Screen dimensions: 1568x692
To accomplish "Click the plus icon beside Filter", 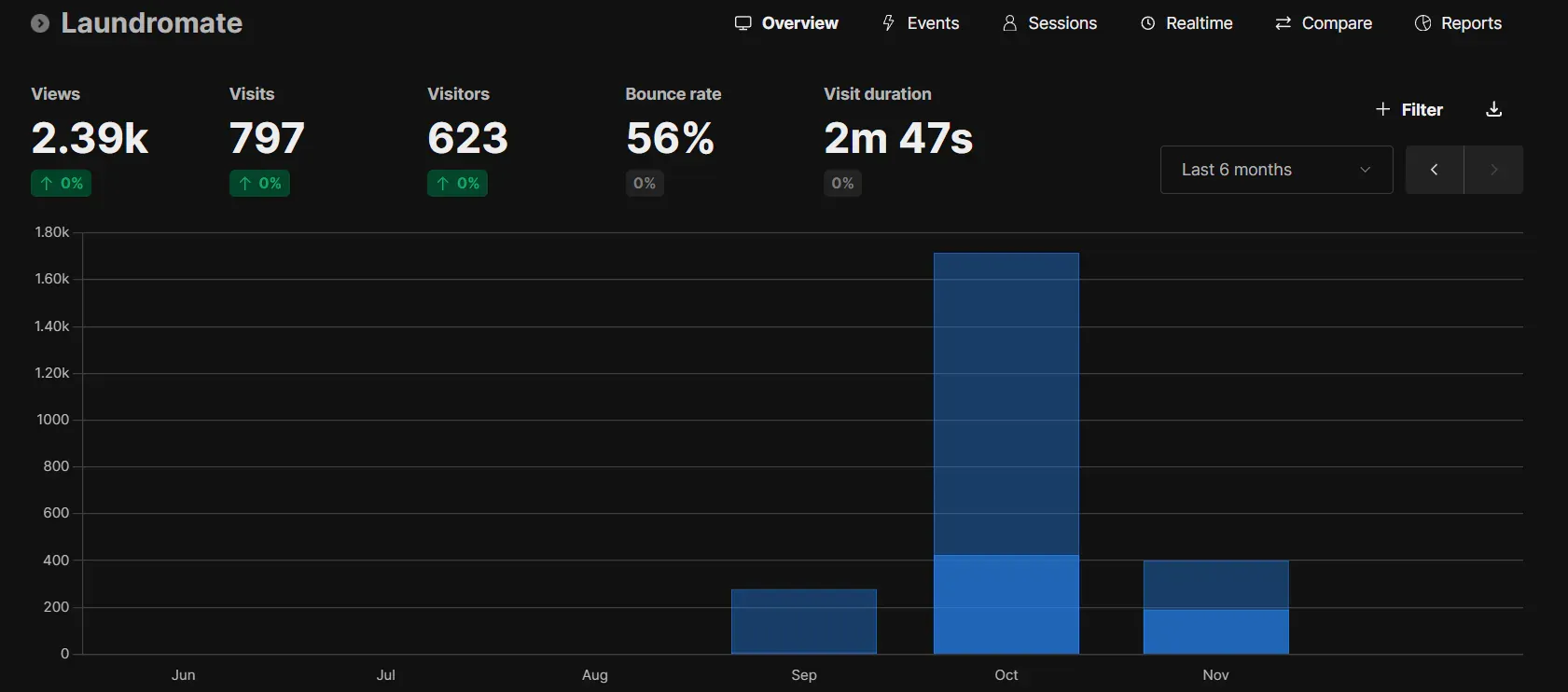I will [1382, 109].
